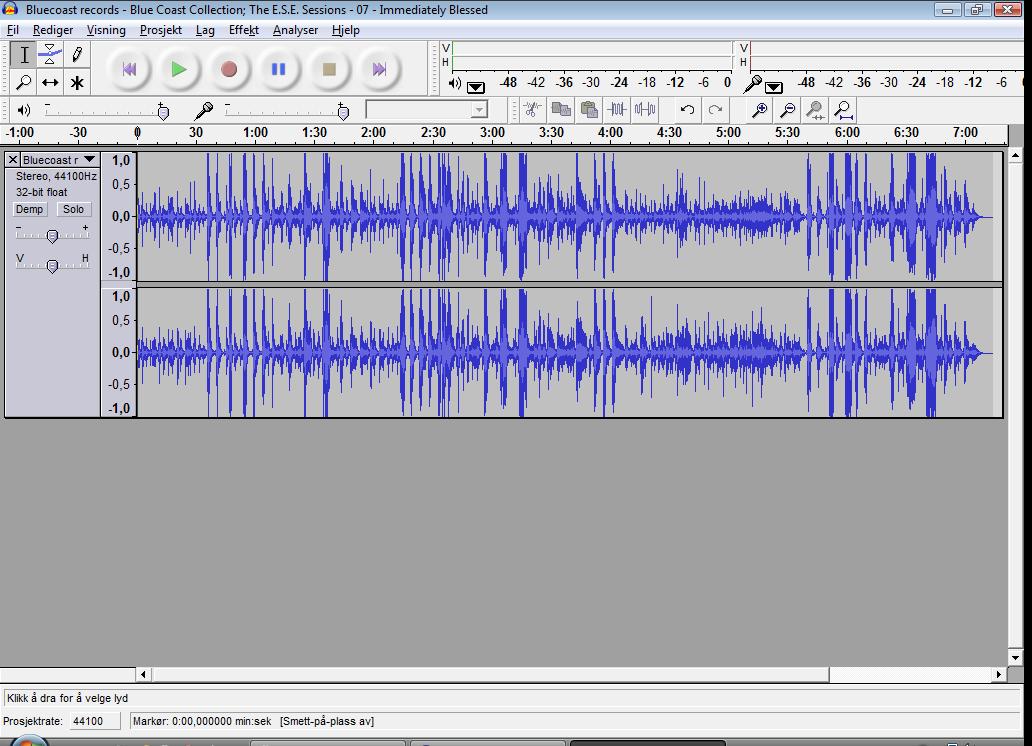
Task: Click the Undo arrow icon
Action: click(x=687, y=110)
